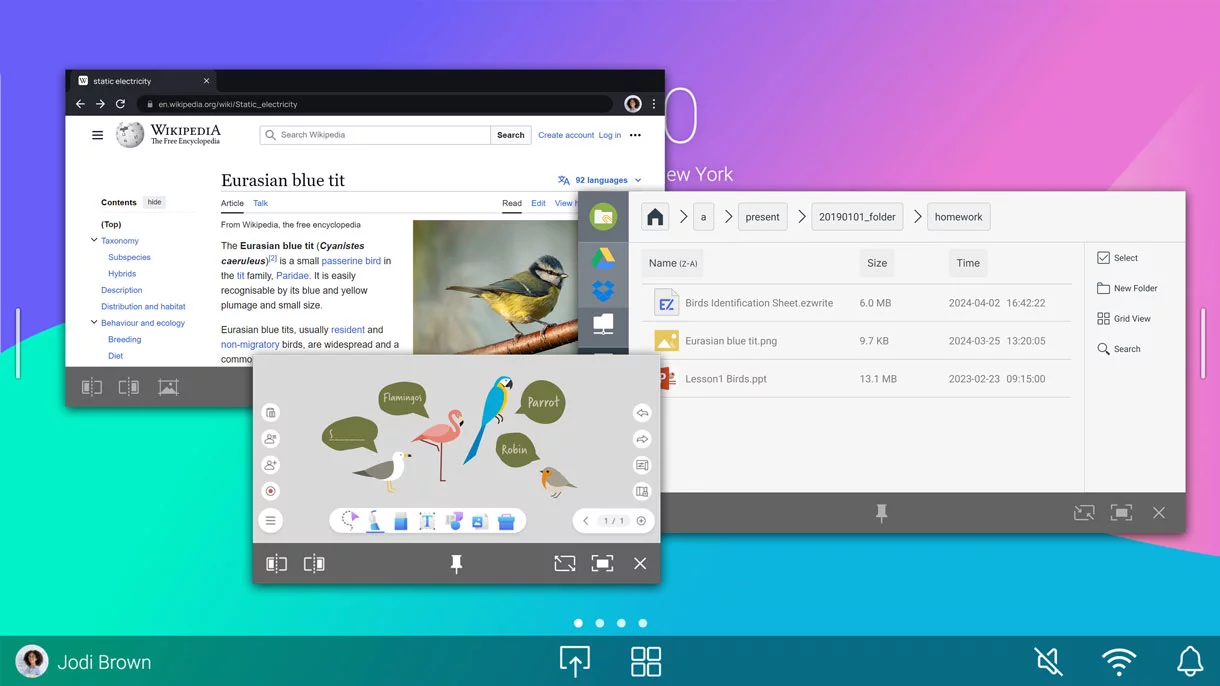Image resolution: width=1220 pixels, height=686 pixels.
Task: Select the pen tool in whiteboard toolbar
Action: (x=375, y=521)
